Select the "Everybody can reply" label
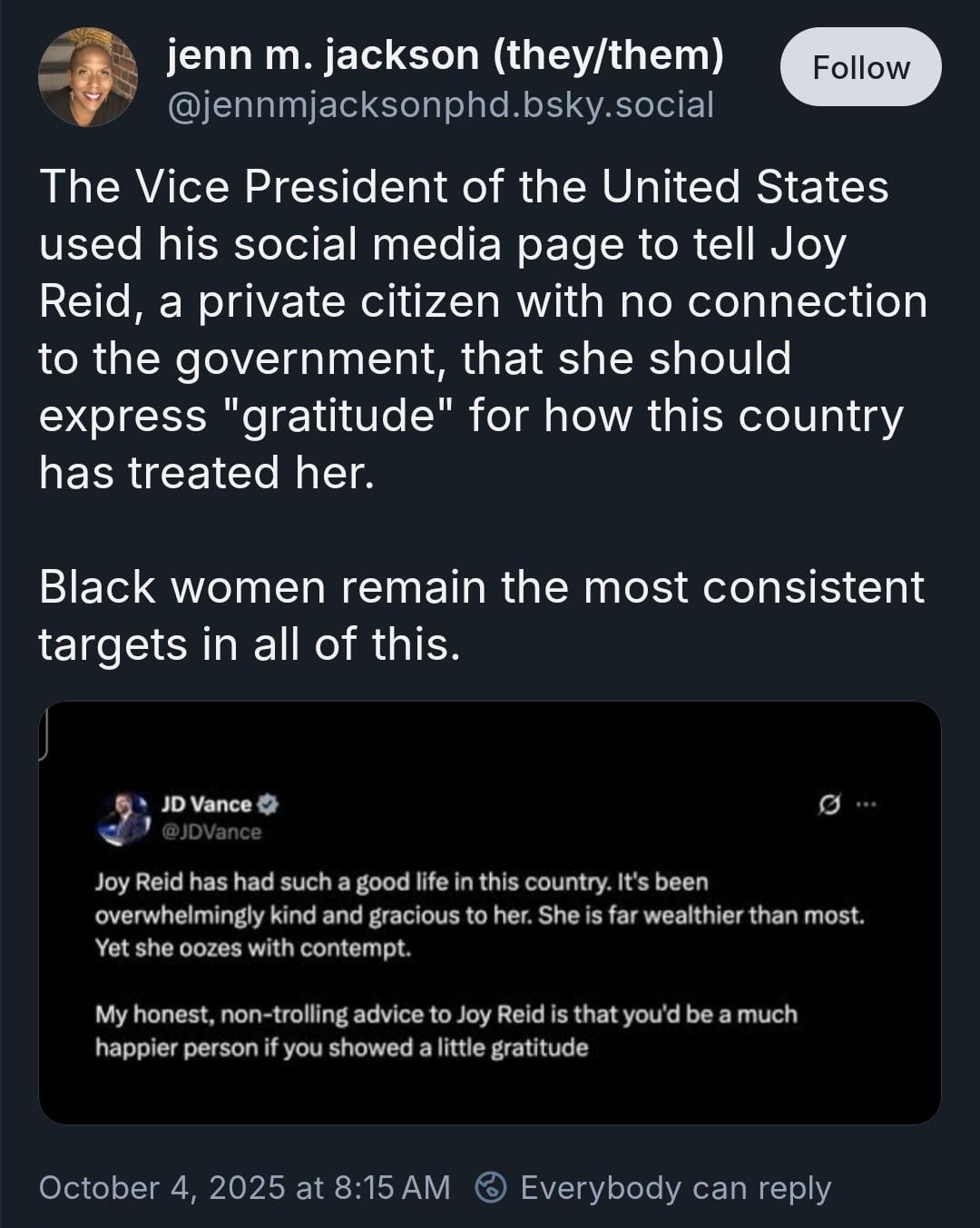This screenshot has height=1228, width=980. coord(675,1187)
